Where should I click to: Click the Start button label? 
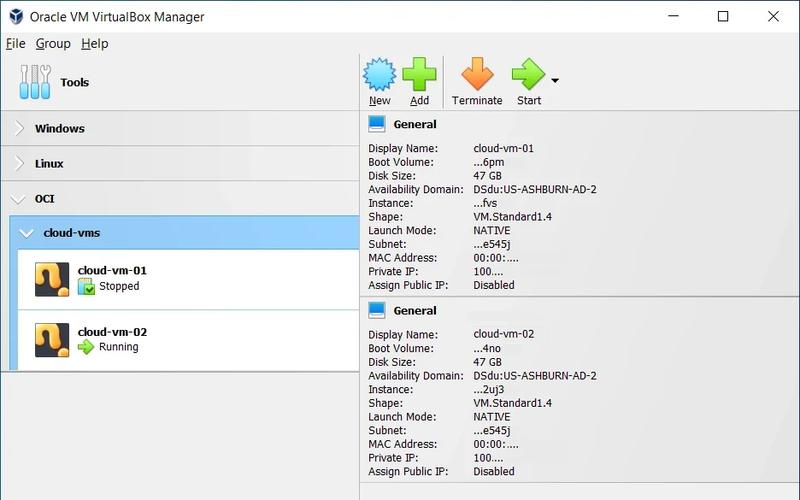tap(529, 101)
